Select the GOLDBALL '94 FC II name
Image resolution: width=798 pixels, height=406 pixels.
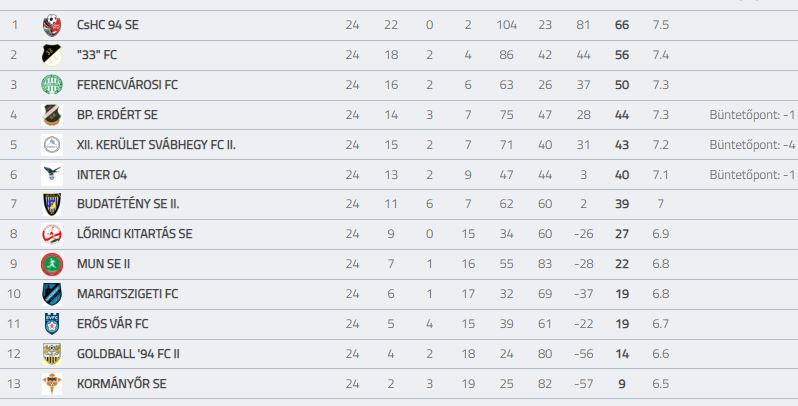click(x=128, y=354)
